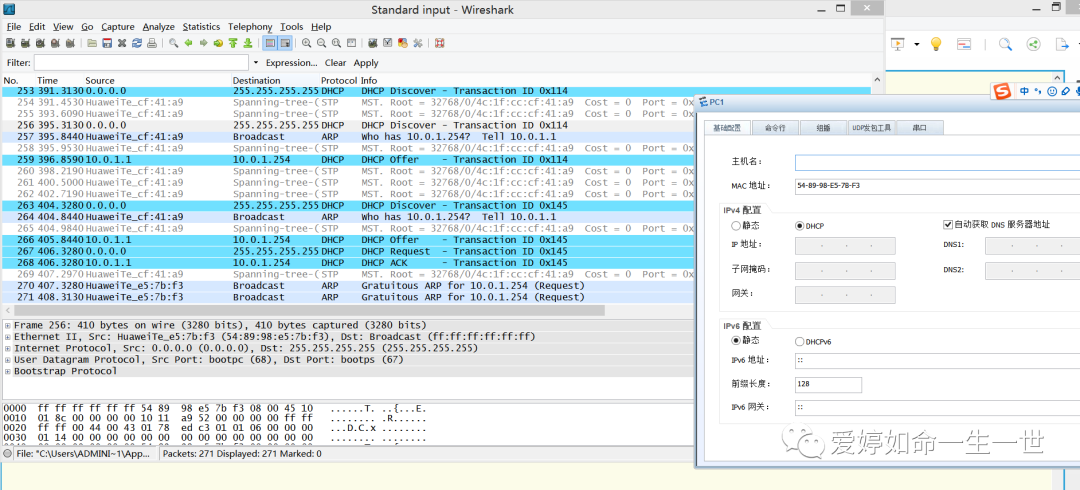1080x490 pixels.
Task: Expand Ethernet II tree node
Action: (x=8, y=337)
